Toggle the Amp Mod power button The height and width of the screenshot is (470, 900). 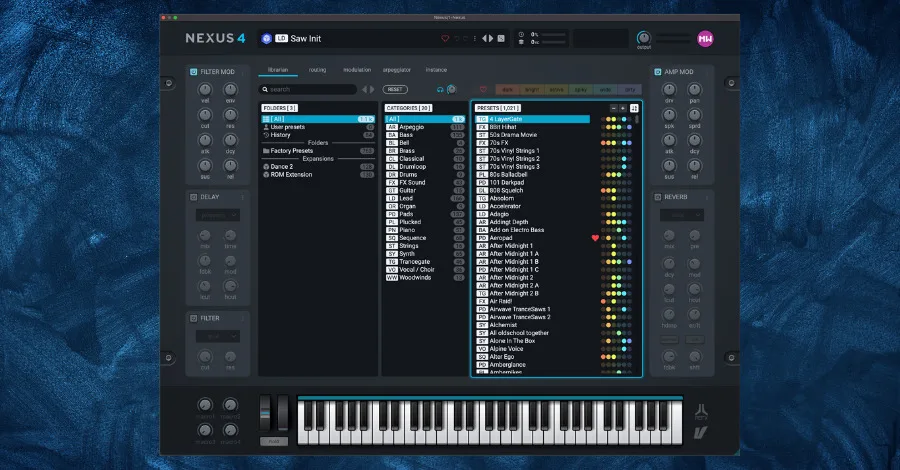pyautogui.click(x=658, y=72)
